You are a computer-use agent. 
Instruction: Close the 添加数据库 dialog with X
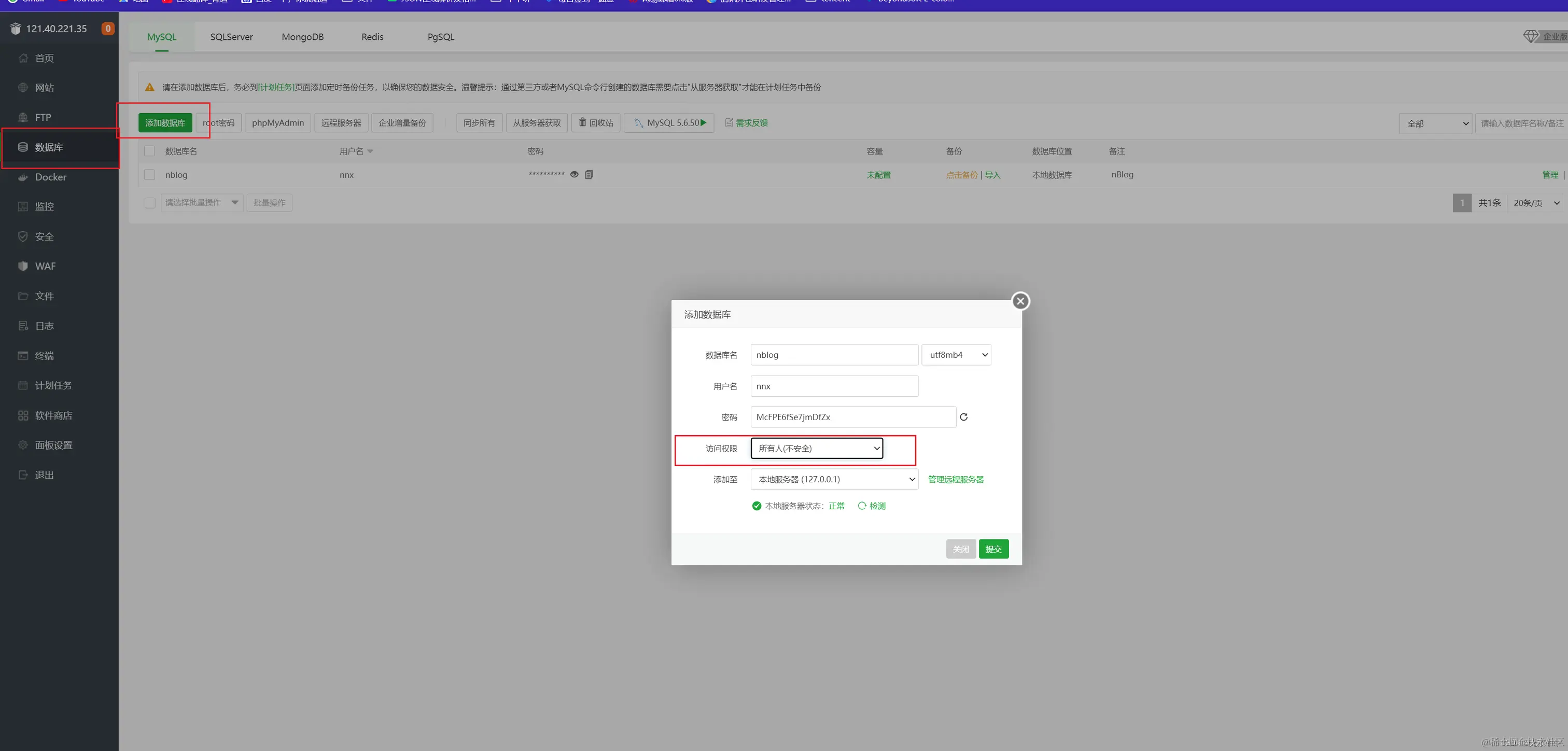click(x=1020, y=301)
